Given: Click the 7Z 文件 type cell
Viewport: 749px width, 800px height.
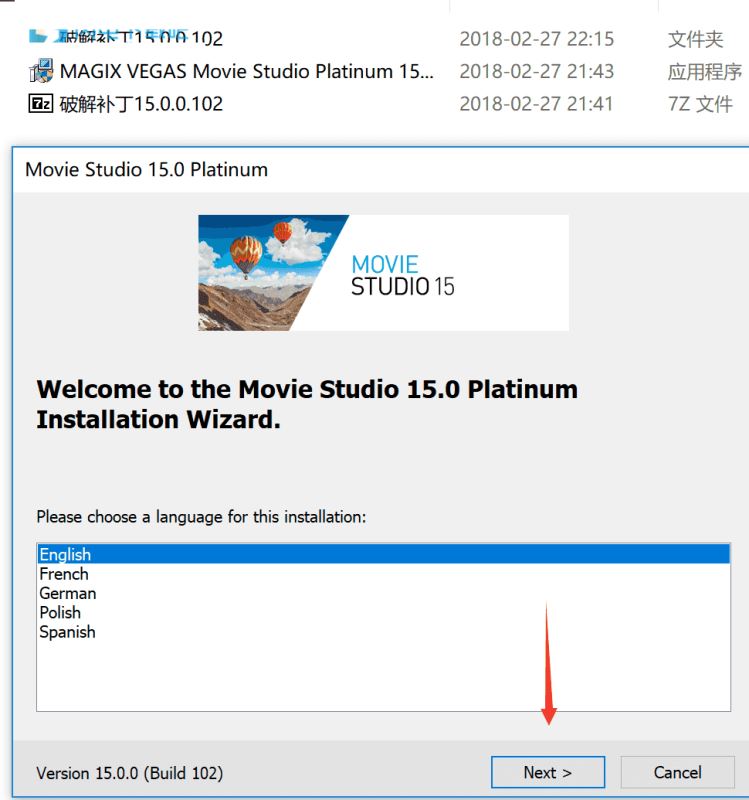Looking at the screenshot, I should coord(700,104).
